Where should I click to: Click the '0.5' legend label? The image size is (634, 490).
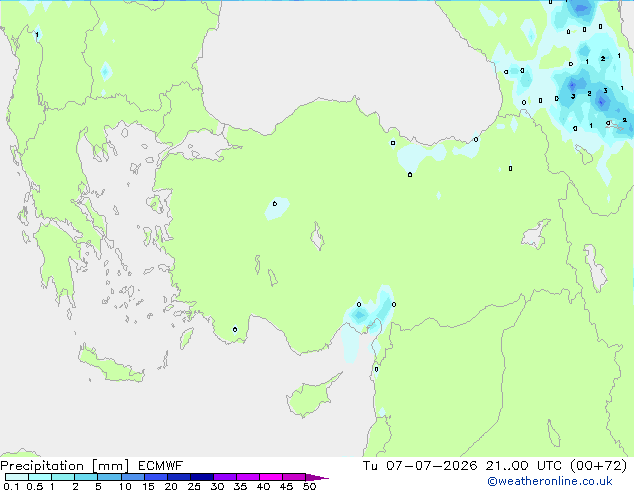click(x=34, y=486)
